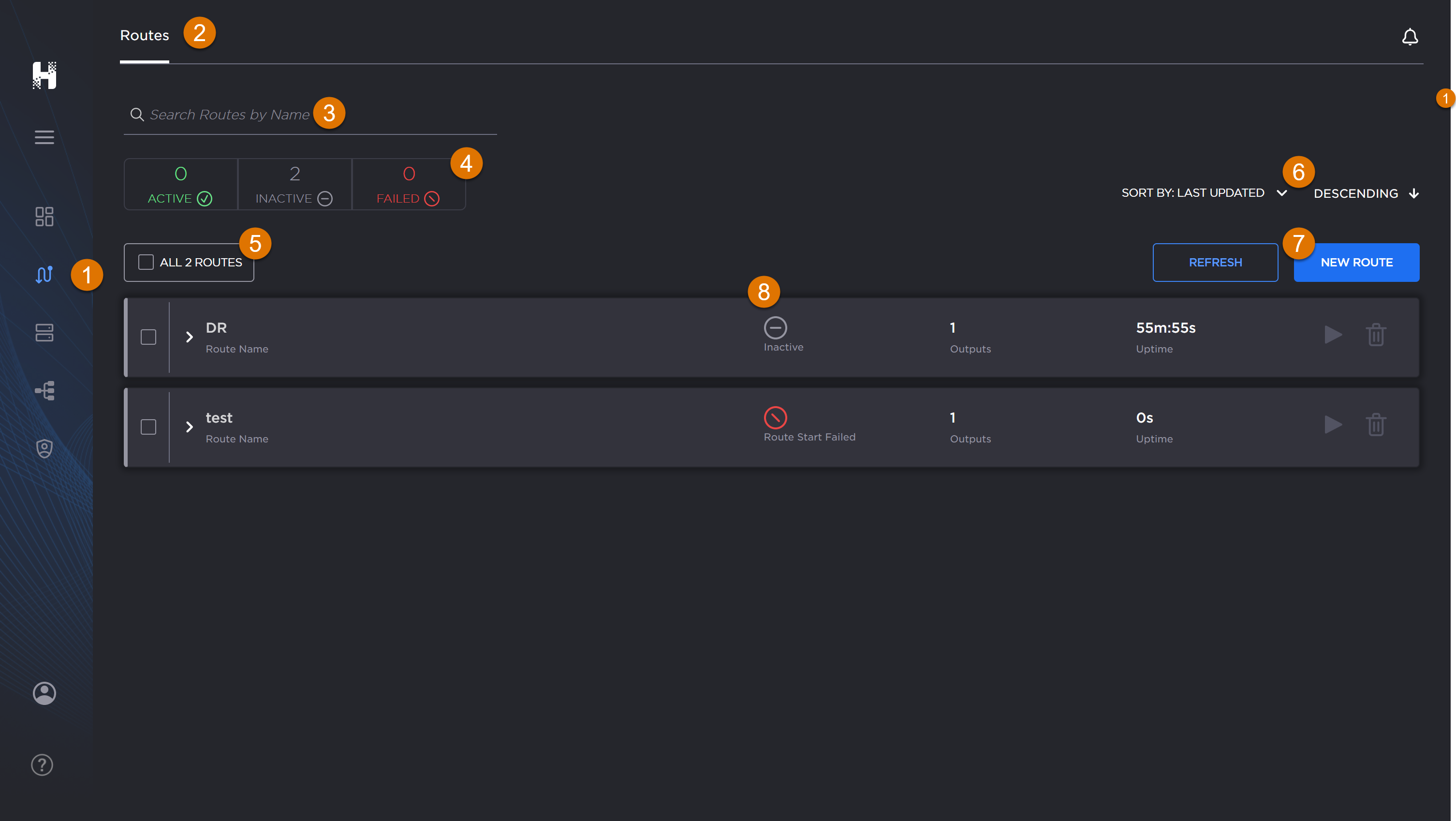Click the NEW ROUTE button
The width and height of the screenshot is (1456, 821).
[x=1356, y=262]
